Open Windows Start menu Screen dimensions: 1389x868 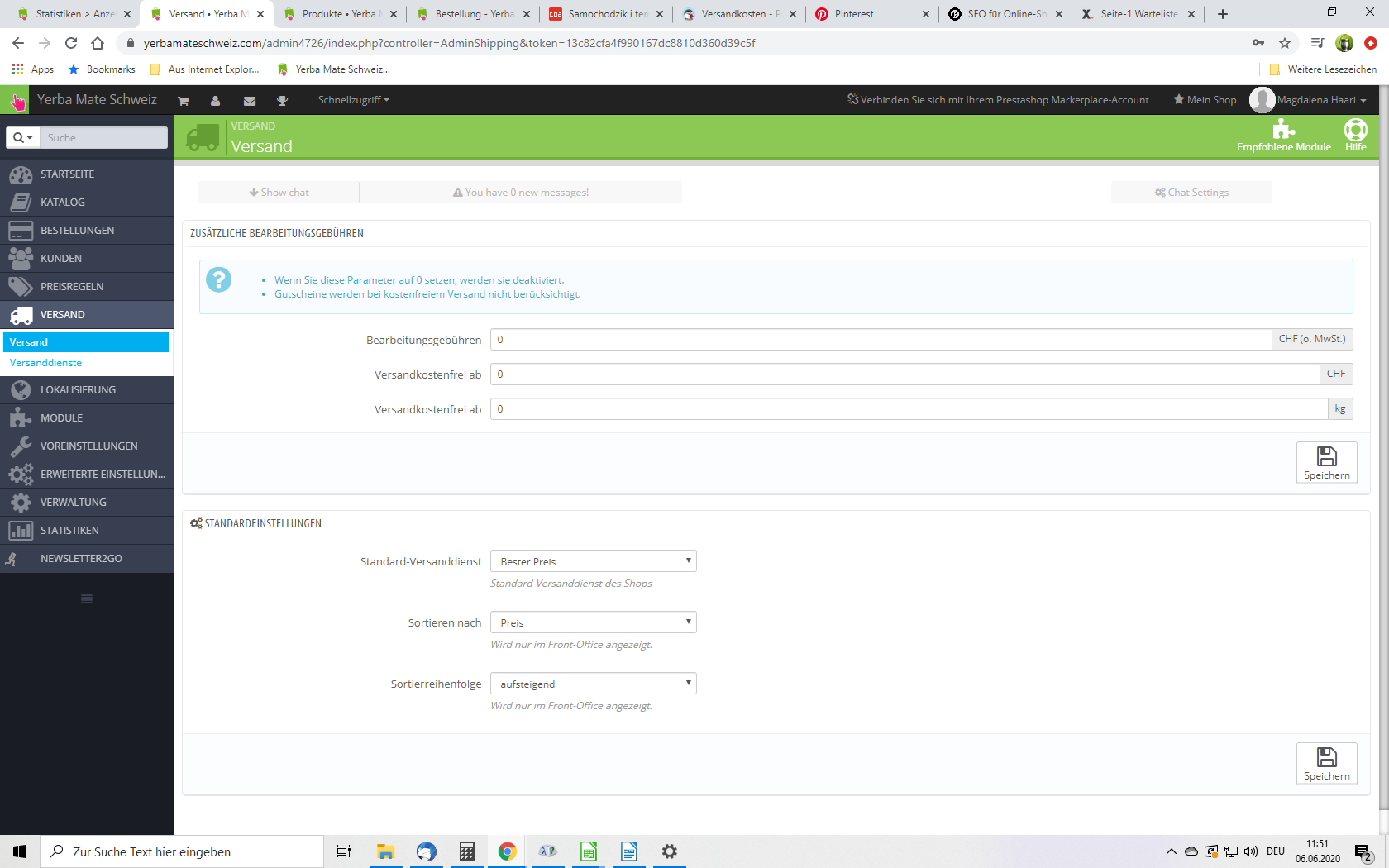[20, 851]
